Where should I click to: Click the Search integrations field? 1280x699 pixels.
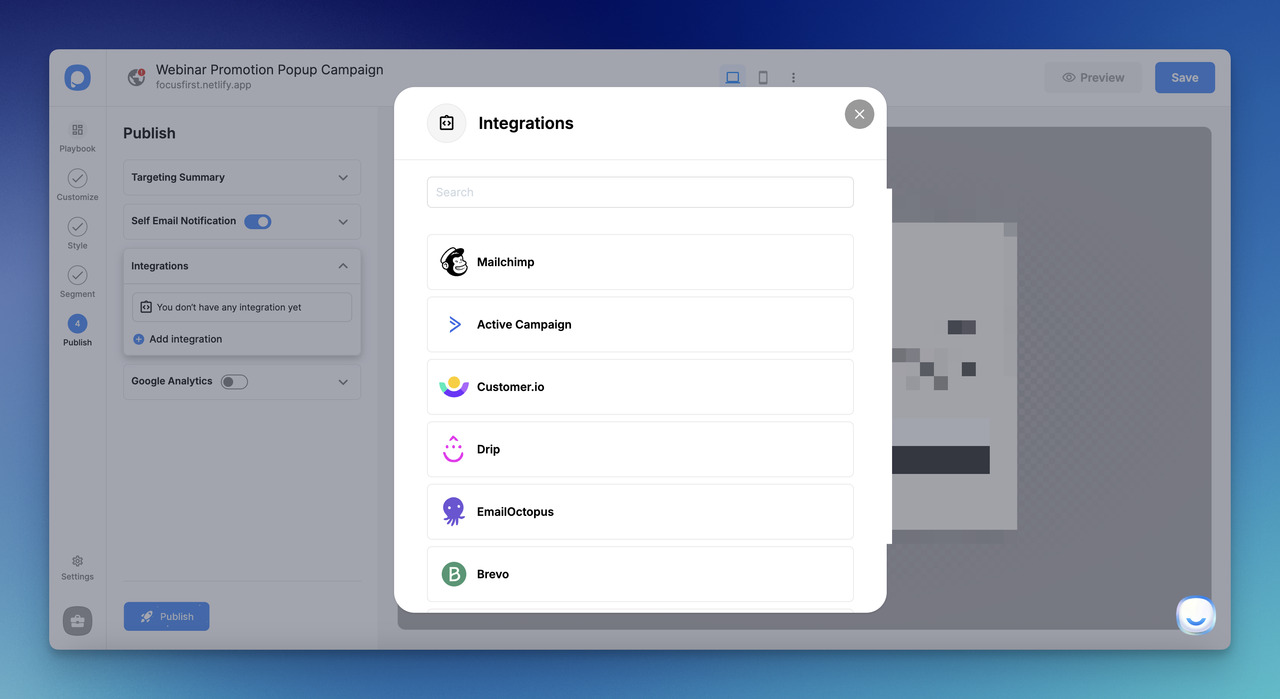click(x=640, y=192)
